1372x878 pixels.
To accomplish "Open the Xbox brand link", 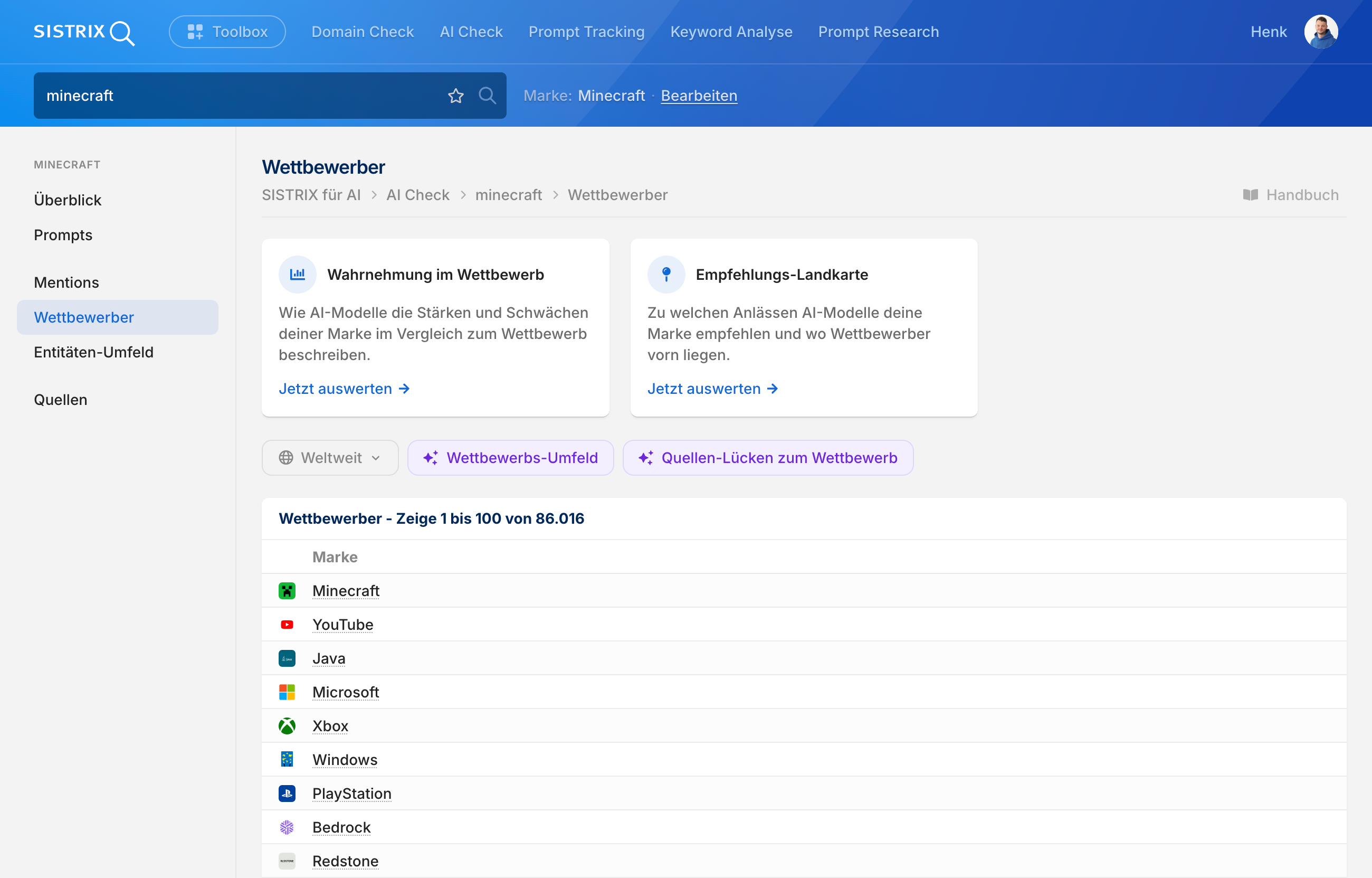I will pos(330,726).
